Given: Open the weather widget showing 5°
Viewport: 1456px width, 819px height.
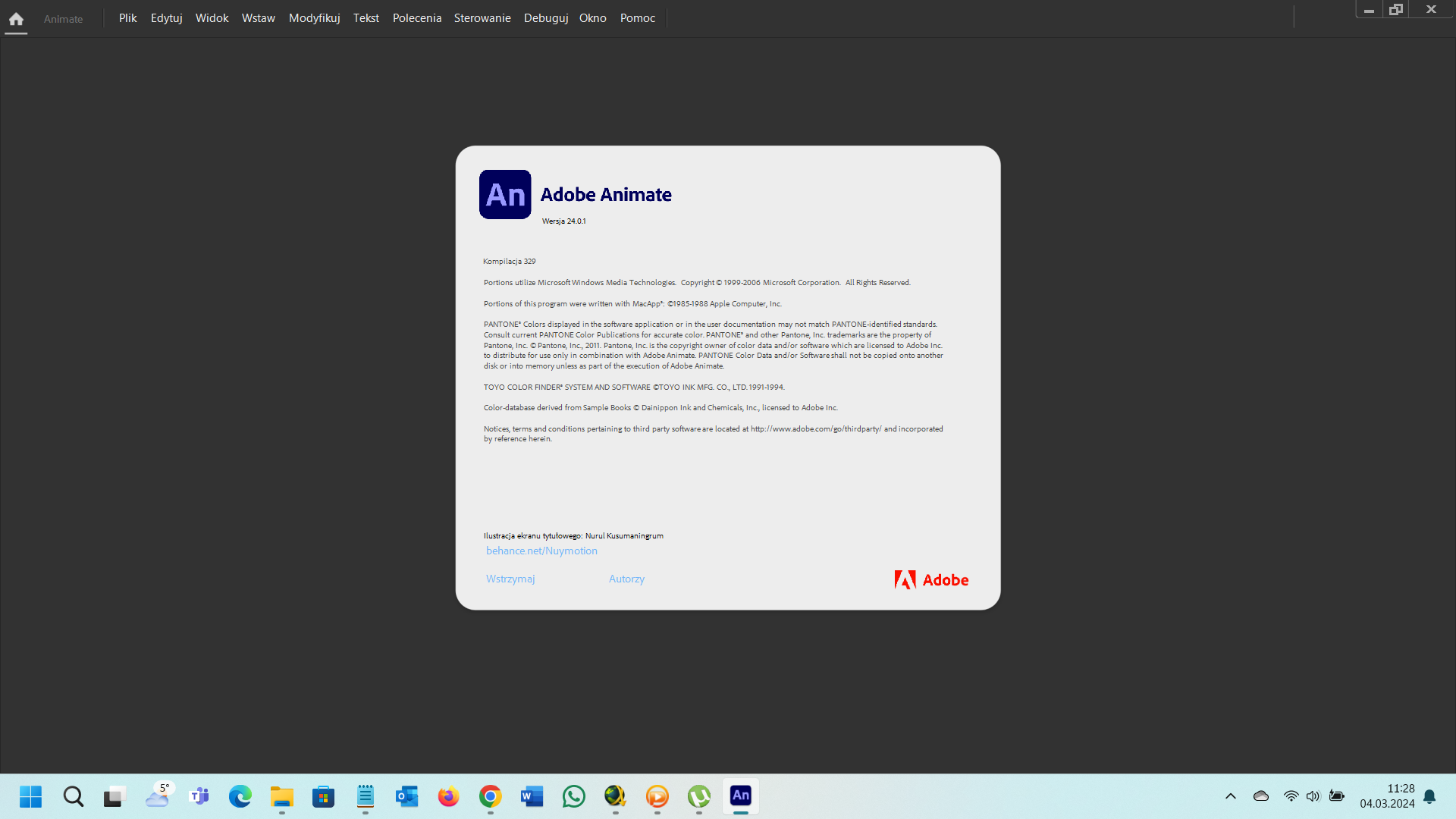Looking at the screenshot, I should click(x=158, y=795).
